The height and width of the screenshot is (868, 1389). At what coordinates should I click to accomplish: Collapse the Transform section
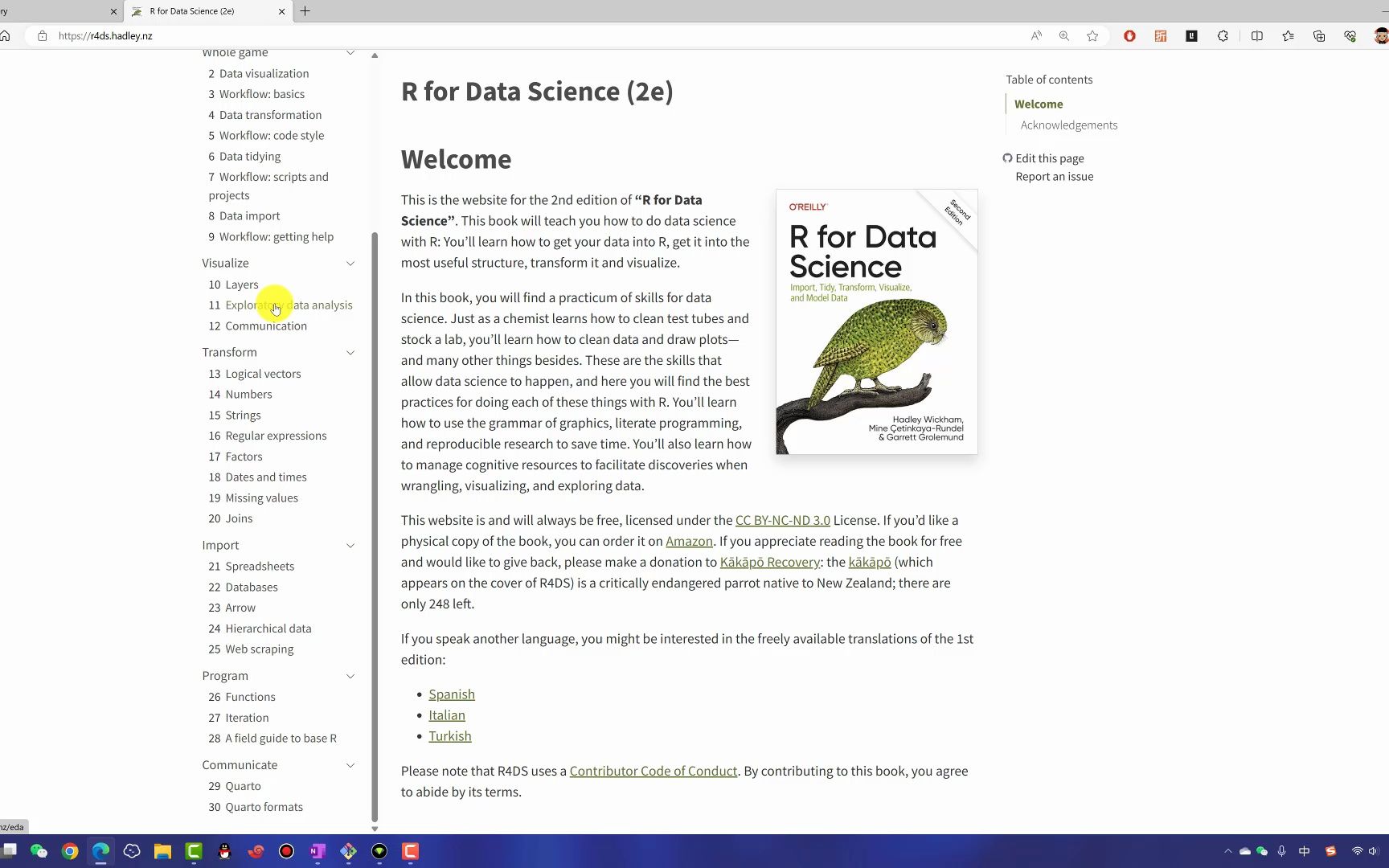tap(350, 353)
